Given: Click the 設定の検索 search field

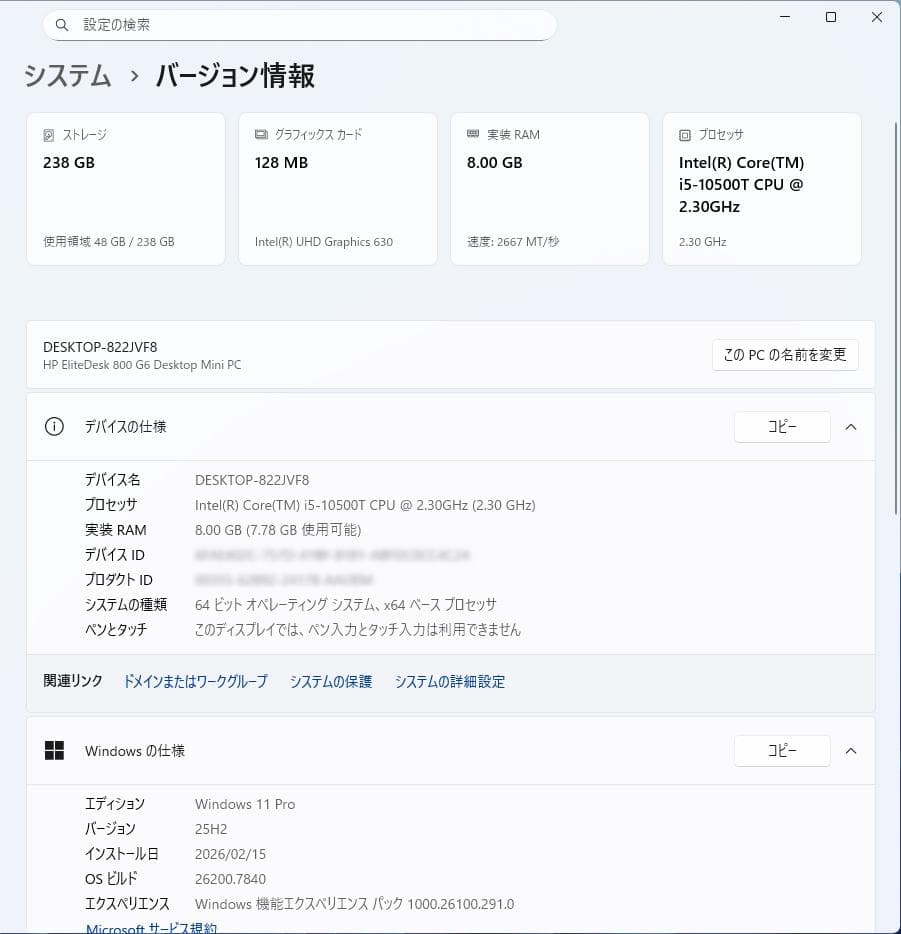Looking at the screenshot, I should pos(300,25).
